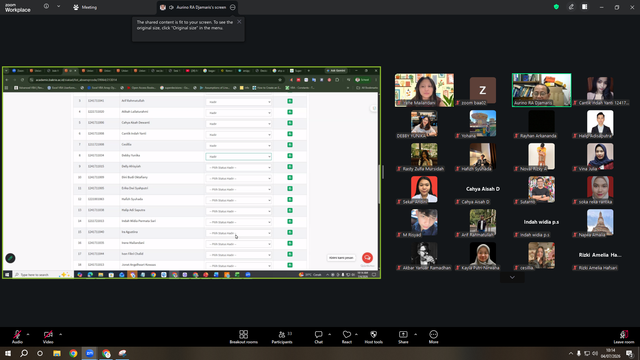Click Rayhan Arkananda black tile
The image size is (640, 360).
click(x=542, y=123)
